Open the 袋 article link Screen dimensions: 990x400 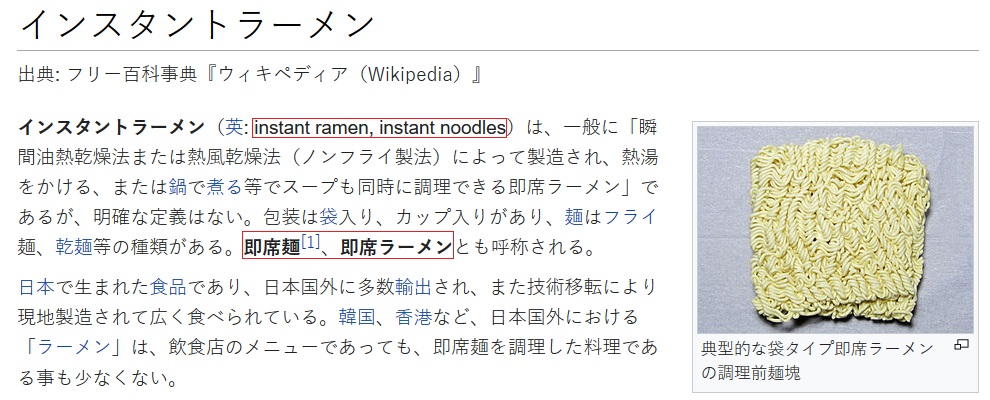click(x=327, y=215)
